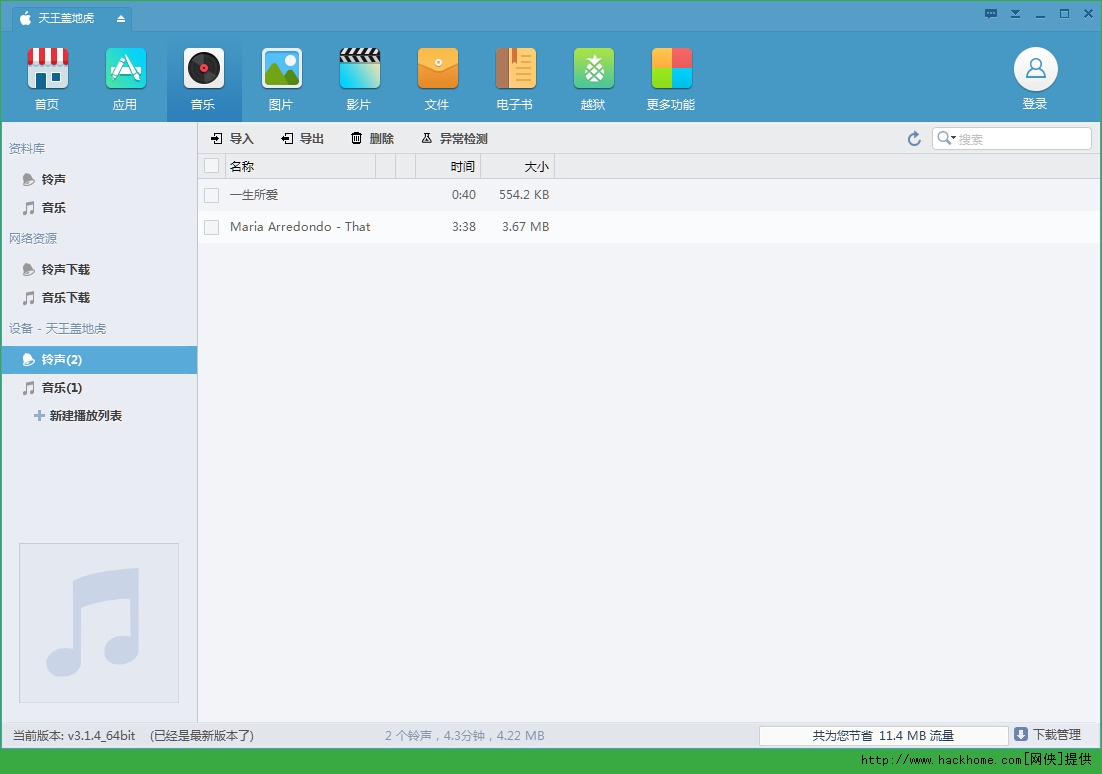Open the 首页 home store icon
This screenshot has width=1102, height=774.
(47, 70)
